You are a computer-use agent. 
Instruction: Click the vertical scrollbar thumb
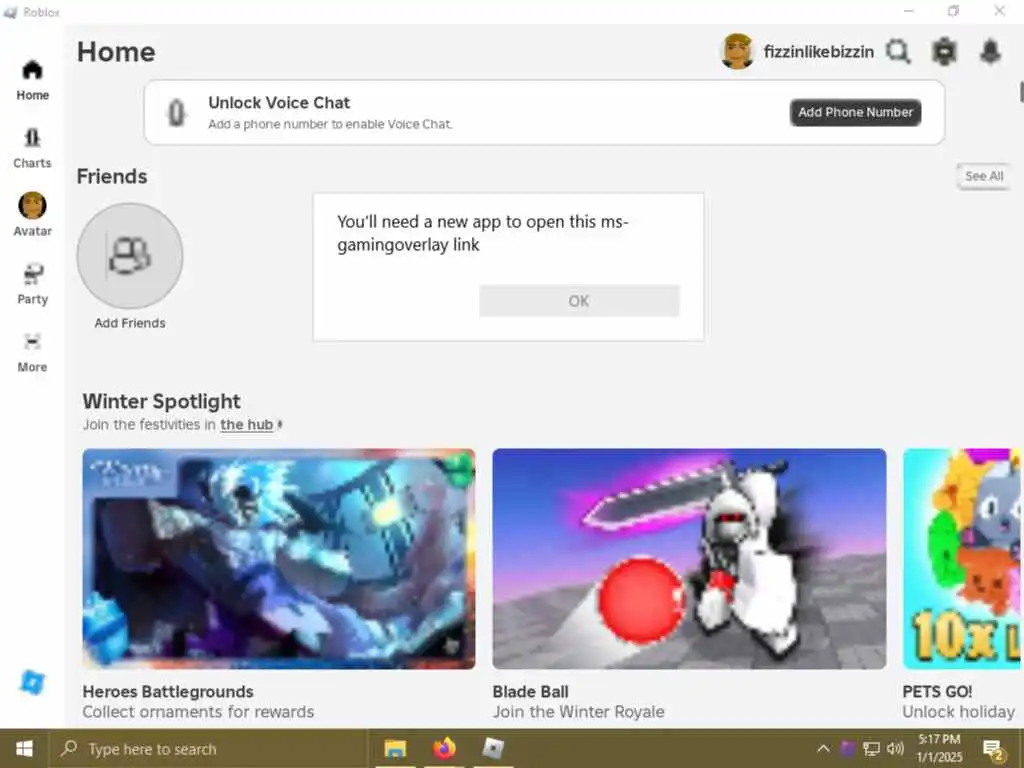1021,92
